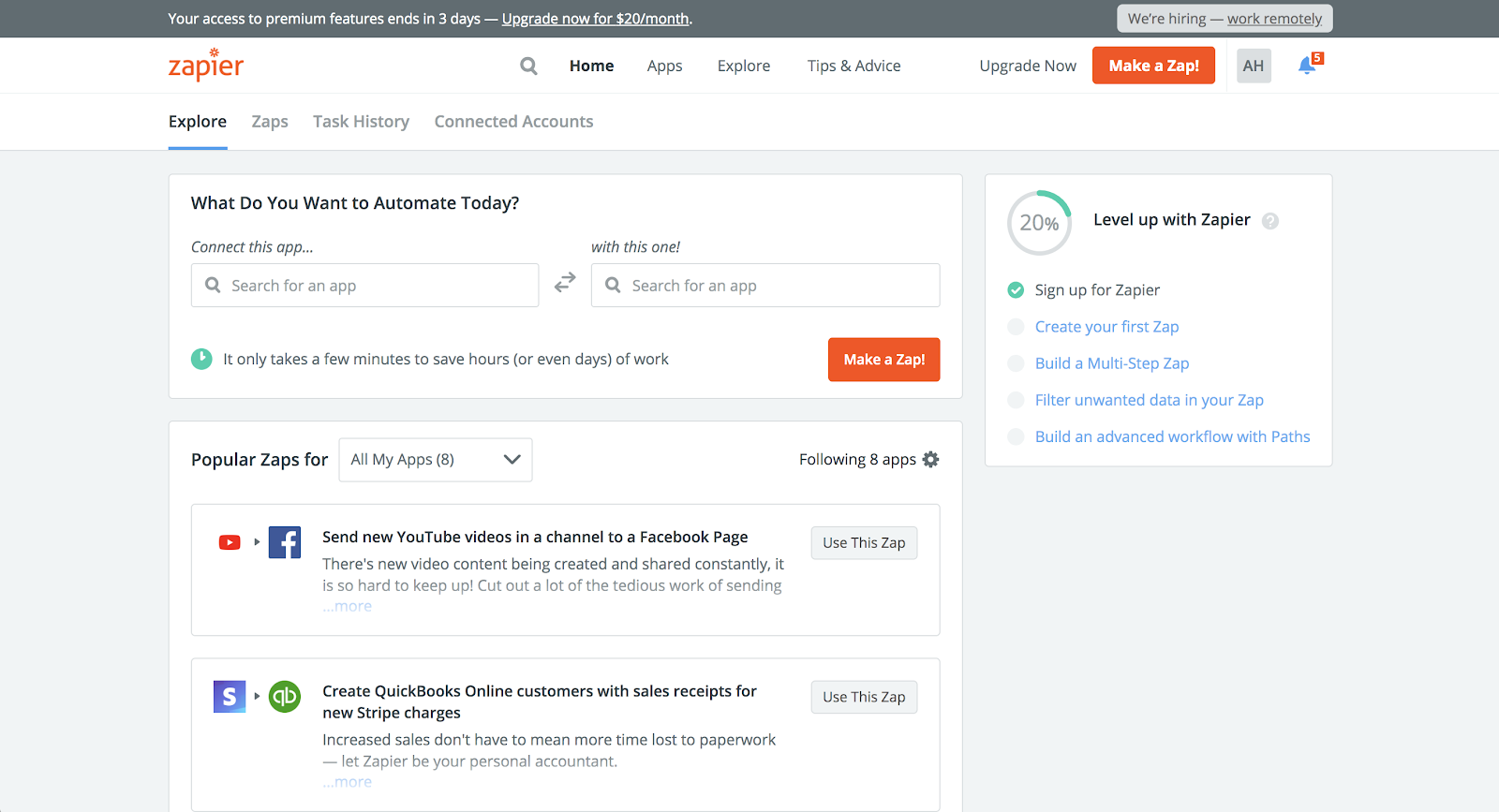Open Apps in top navigation

(665, 66)
